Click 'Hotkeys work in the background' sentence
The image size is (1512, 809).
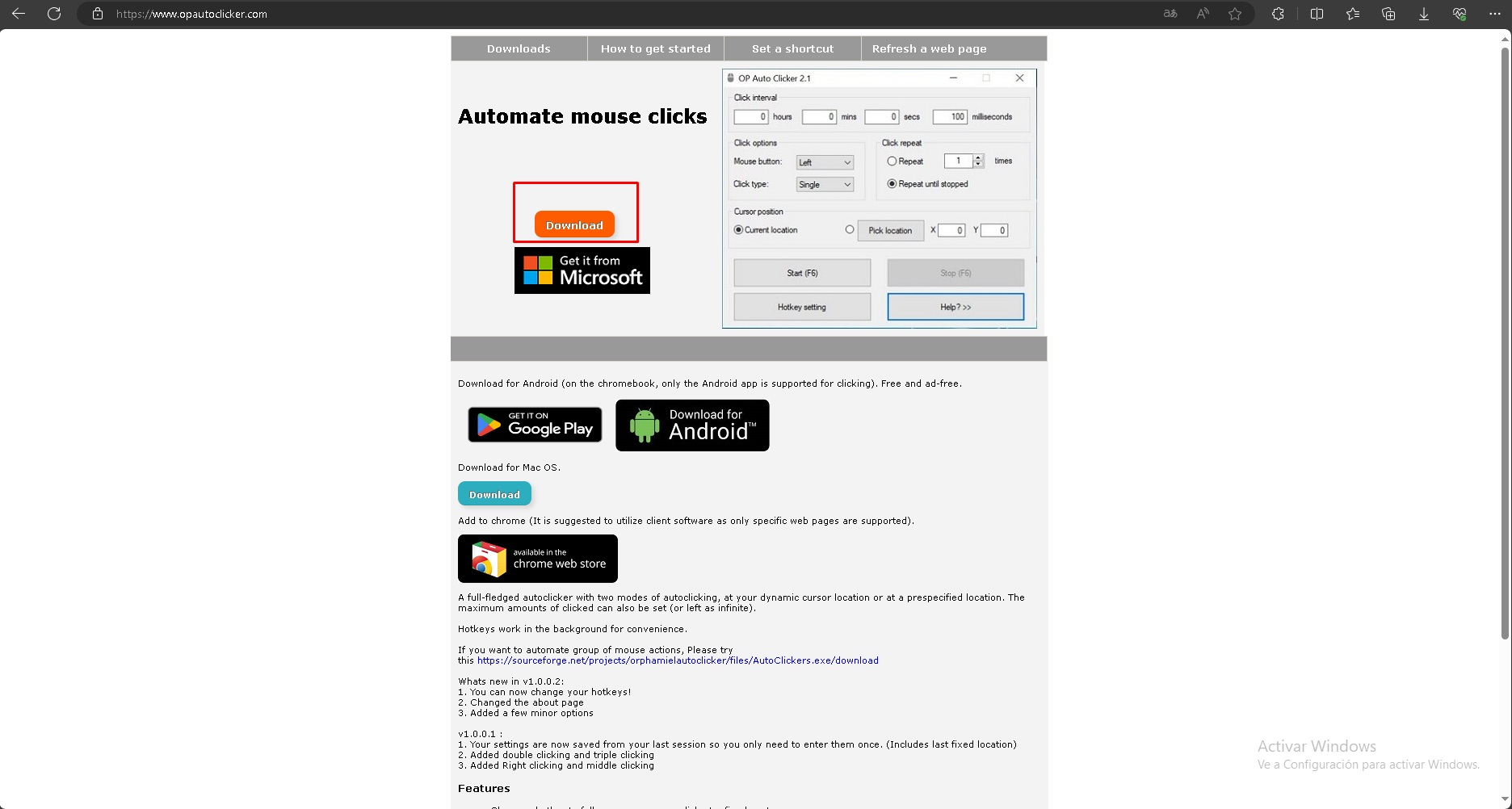click(573, 629)
